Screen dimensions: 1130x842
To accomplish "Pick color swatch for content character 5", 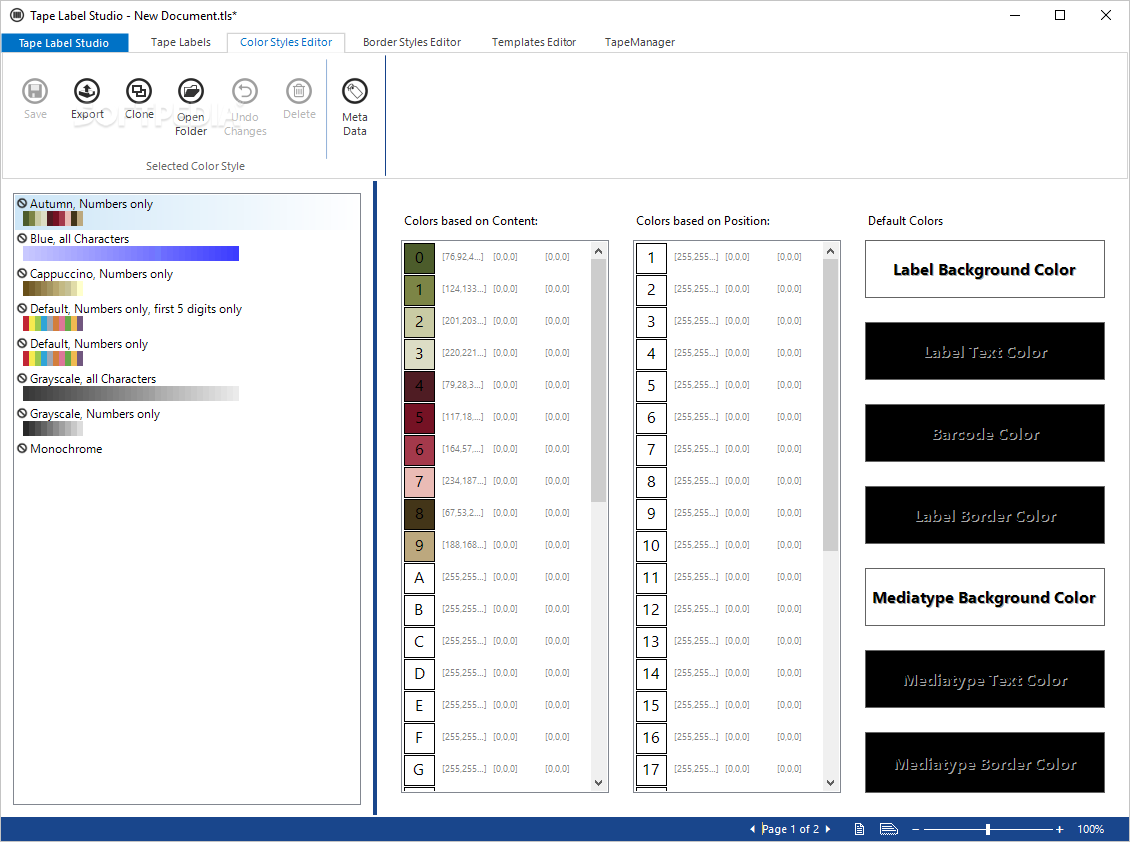I will tap(419, 417).
